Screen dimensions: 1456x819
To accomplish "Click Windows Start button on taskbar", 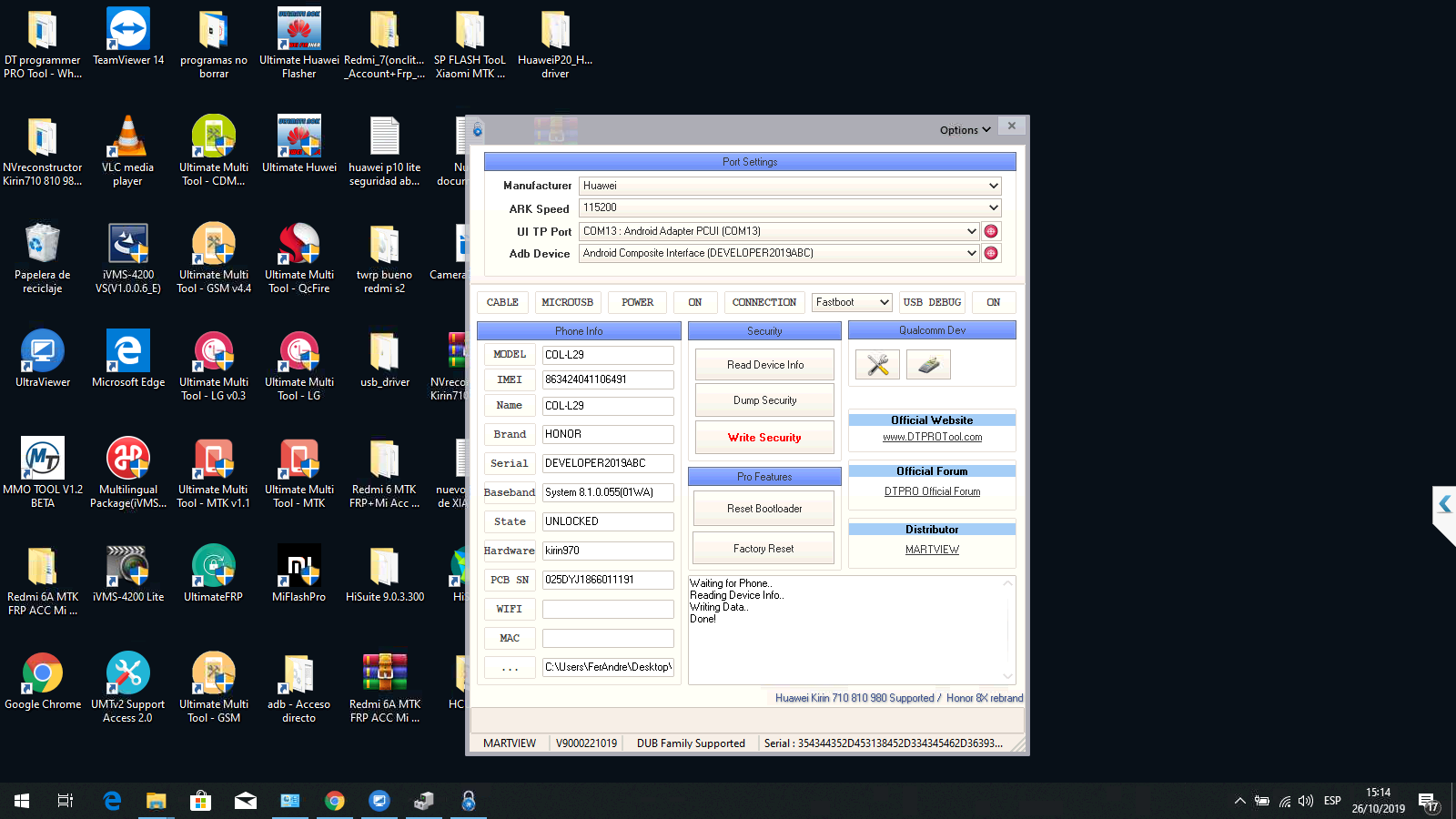I will pos(22,801).
